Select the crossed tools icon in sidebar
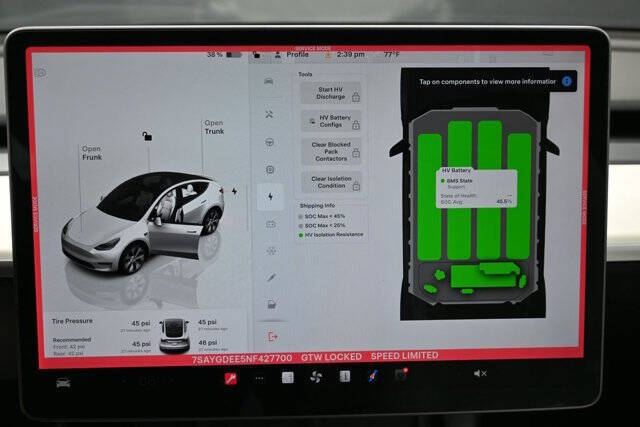640x427 pixels. click(x=269, y=114)
